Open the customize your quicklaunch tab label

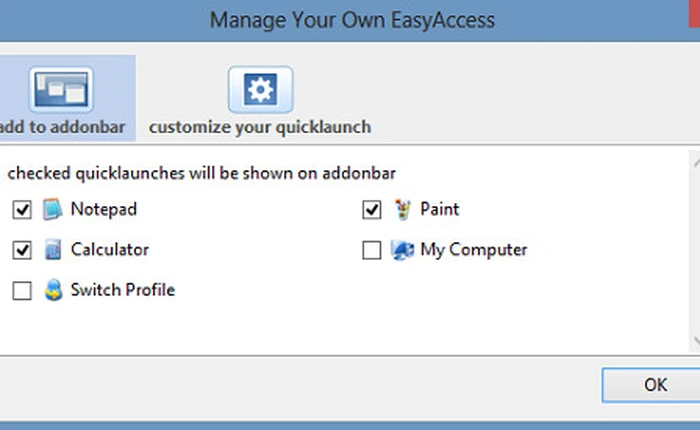(x=260, y=127)
